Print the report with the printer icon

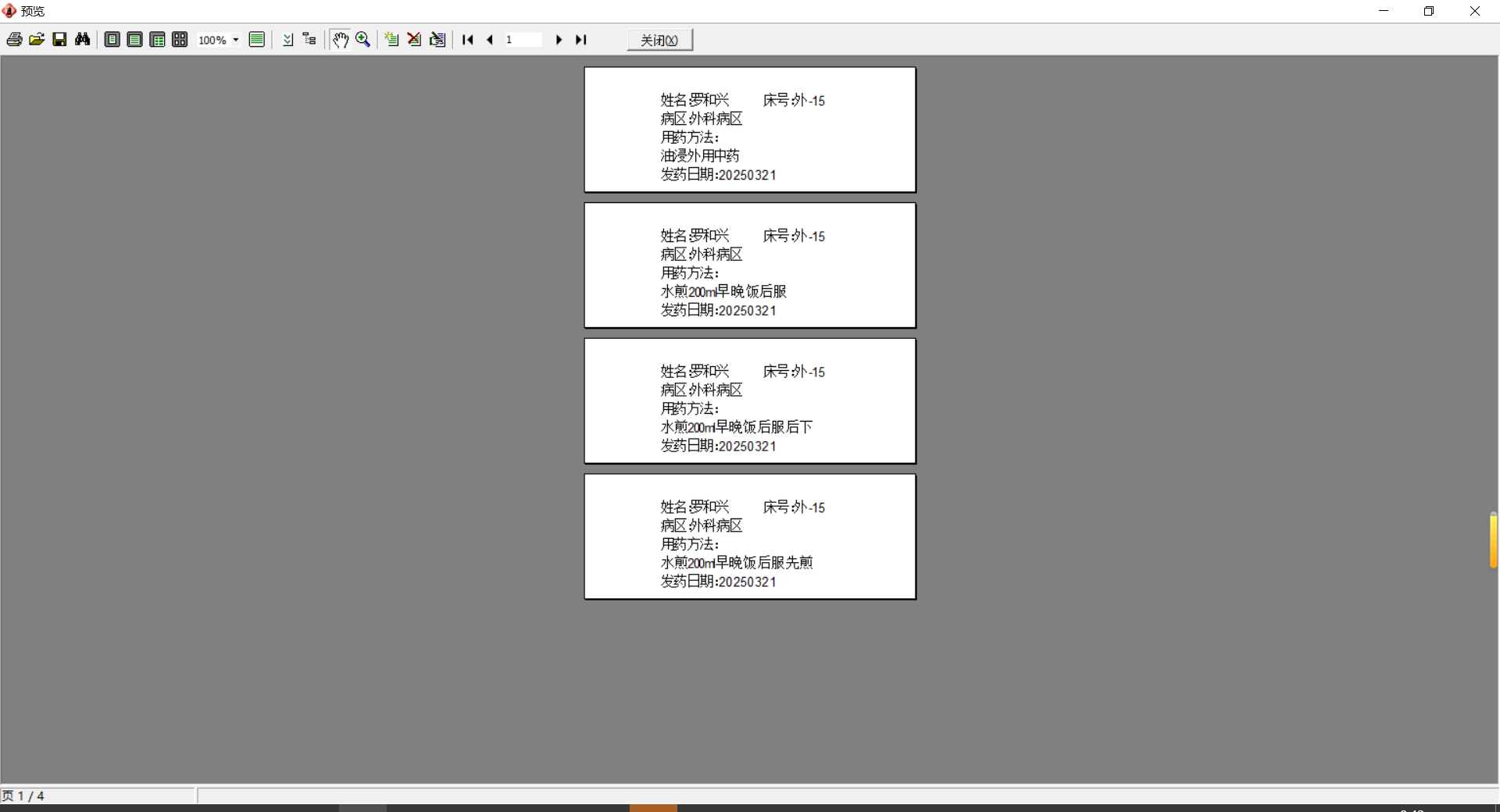(14, 40)
